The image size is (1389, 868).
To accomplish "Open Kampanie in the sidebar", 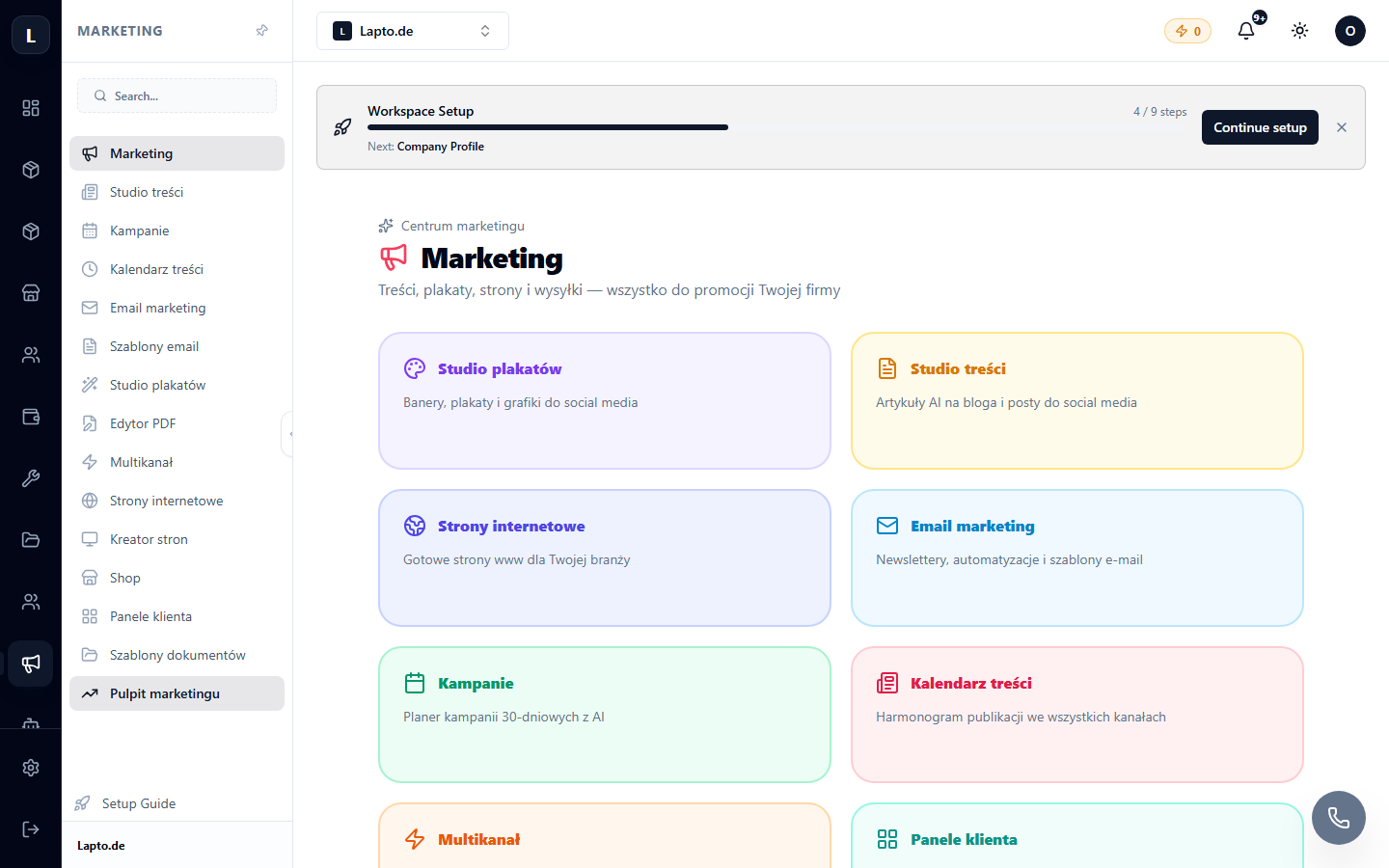I will [x=177, y=231].
